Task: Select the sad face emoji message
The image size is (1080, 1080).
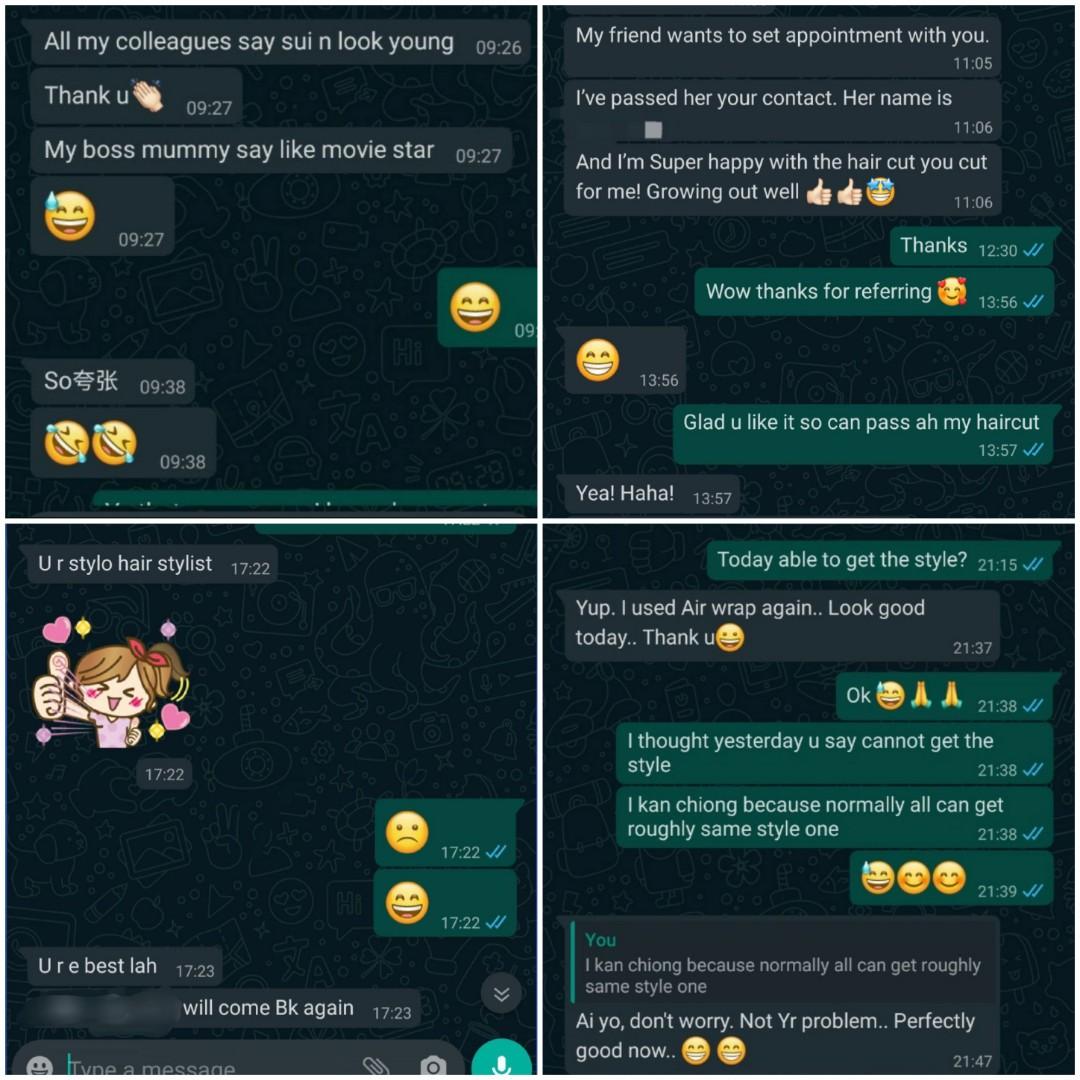Action: (x=446, y=833)
